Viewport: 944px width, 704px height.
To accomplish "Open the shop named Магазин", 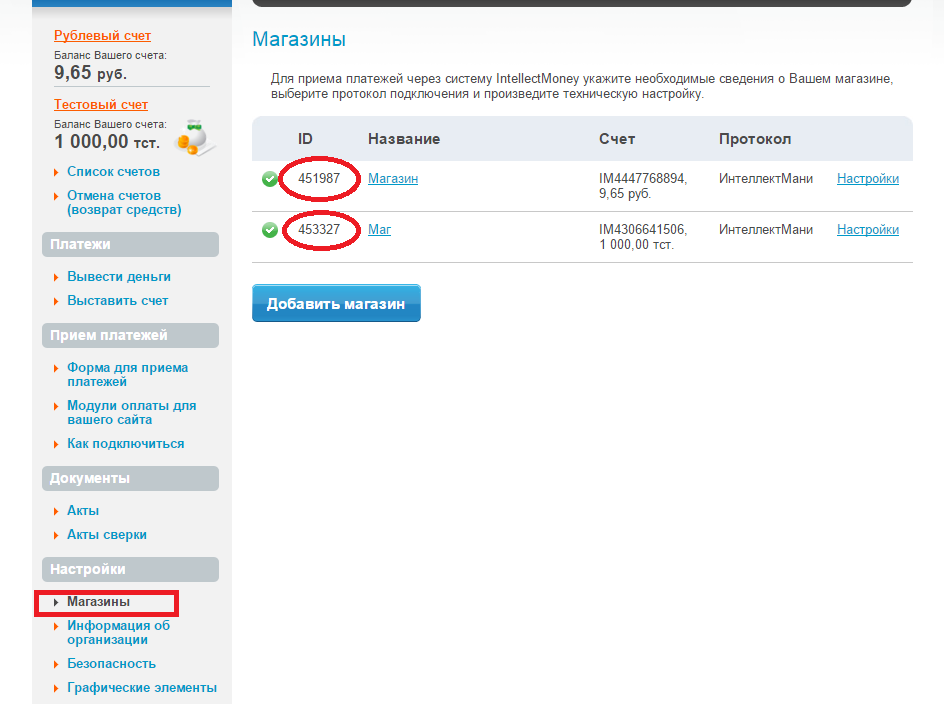I will coord(393,179).
